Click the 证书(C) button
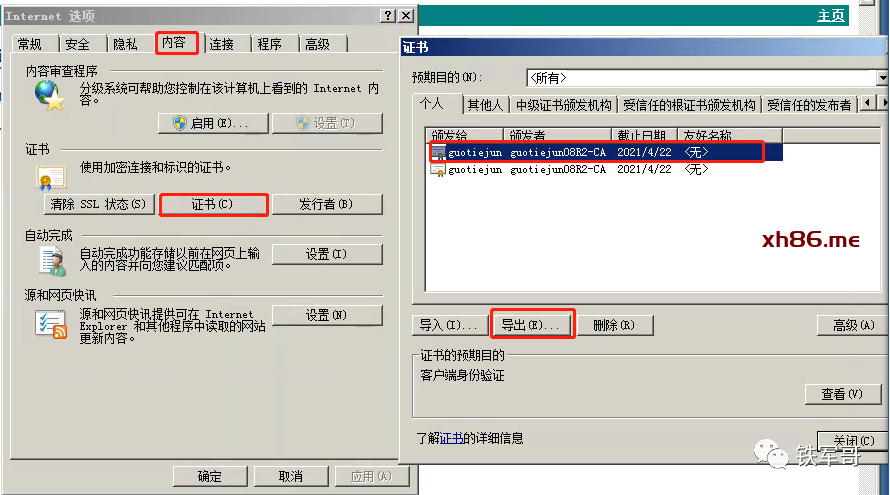The height and width of the screenshot is (495, 890). point(212,204)
